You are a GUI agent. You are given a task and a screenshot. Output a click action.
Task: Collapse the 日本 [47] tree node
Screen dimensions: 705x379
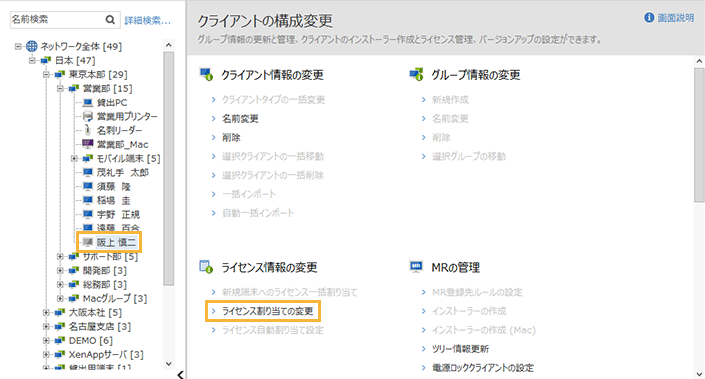pyautogui.click(x=32, y=60)
